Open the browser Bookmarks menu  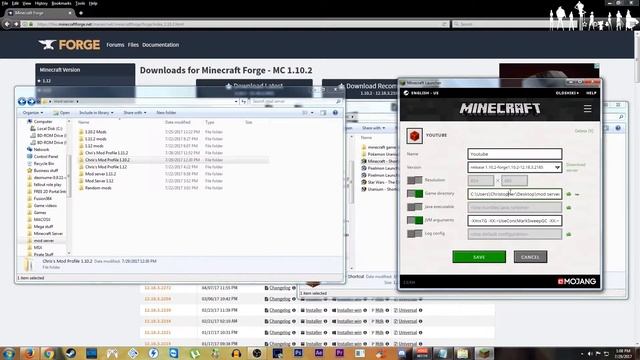(x=61, y=3)
